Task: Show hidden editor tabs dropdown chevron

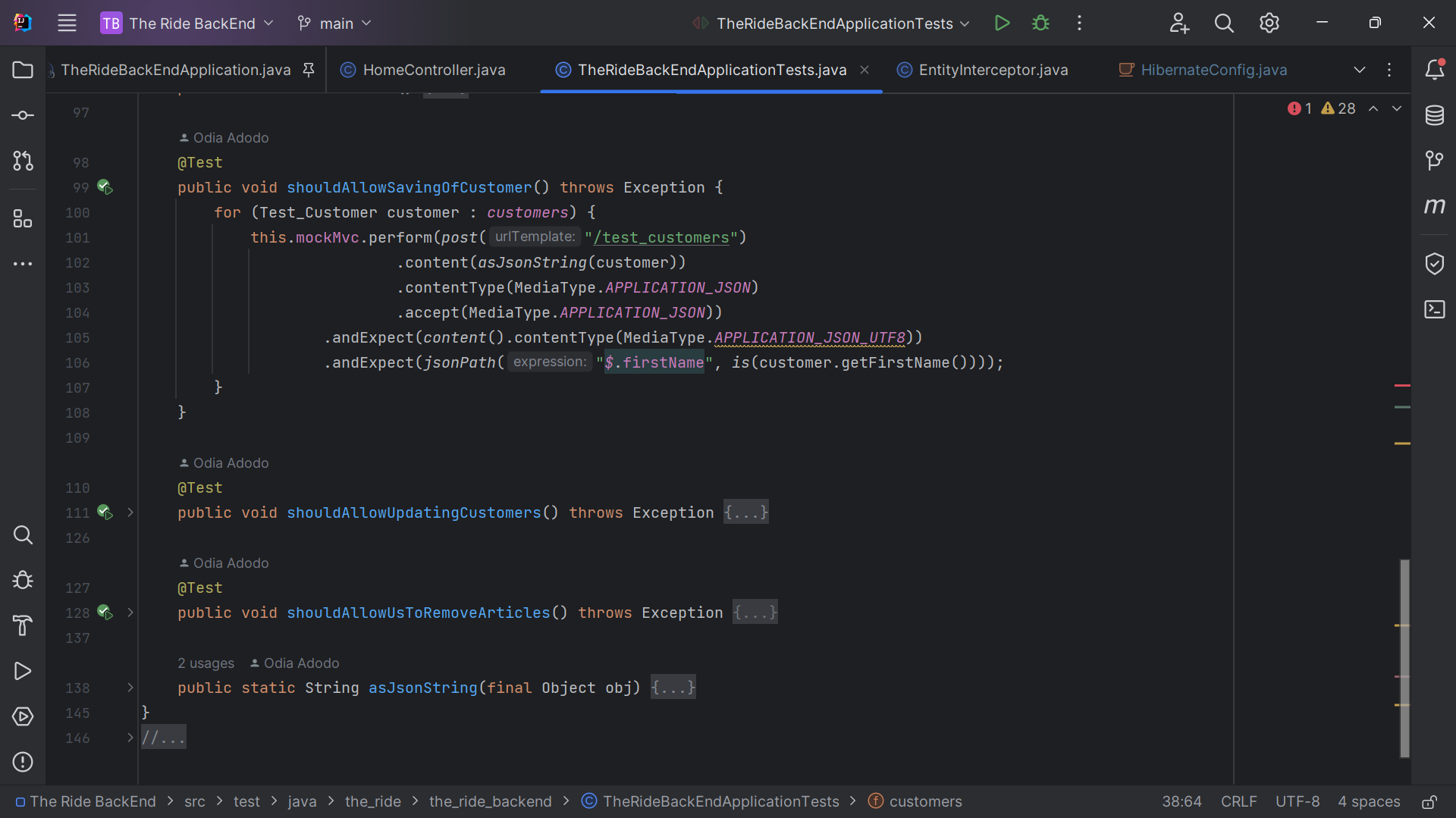Action: 1359,70
